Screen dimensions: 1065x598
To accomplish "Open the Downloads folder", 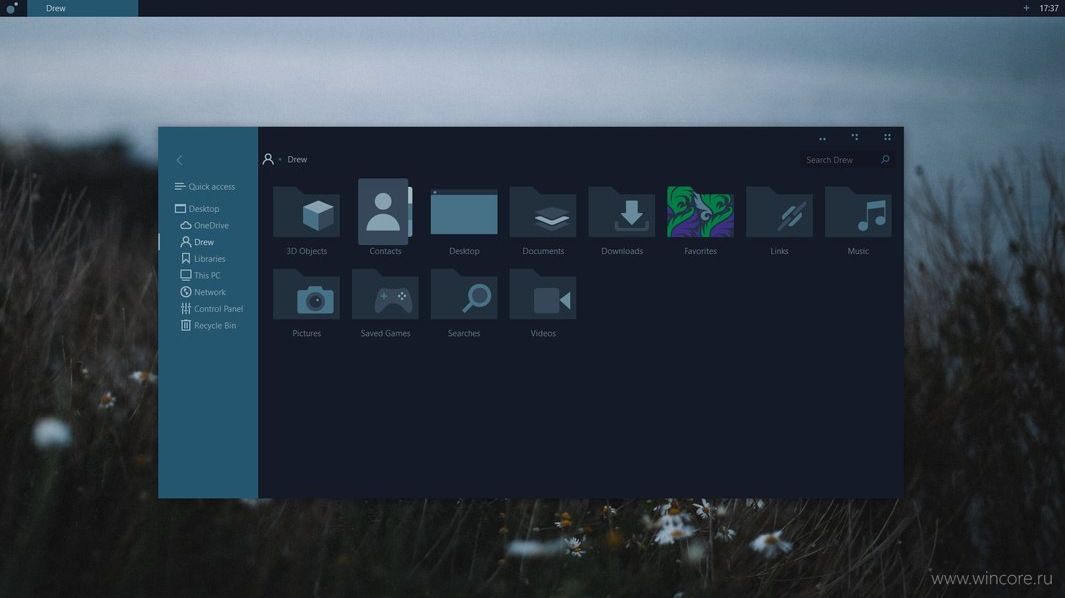I will pyautogui.click(x=621, y=213).
